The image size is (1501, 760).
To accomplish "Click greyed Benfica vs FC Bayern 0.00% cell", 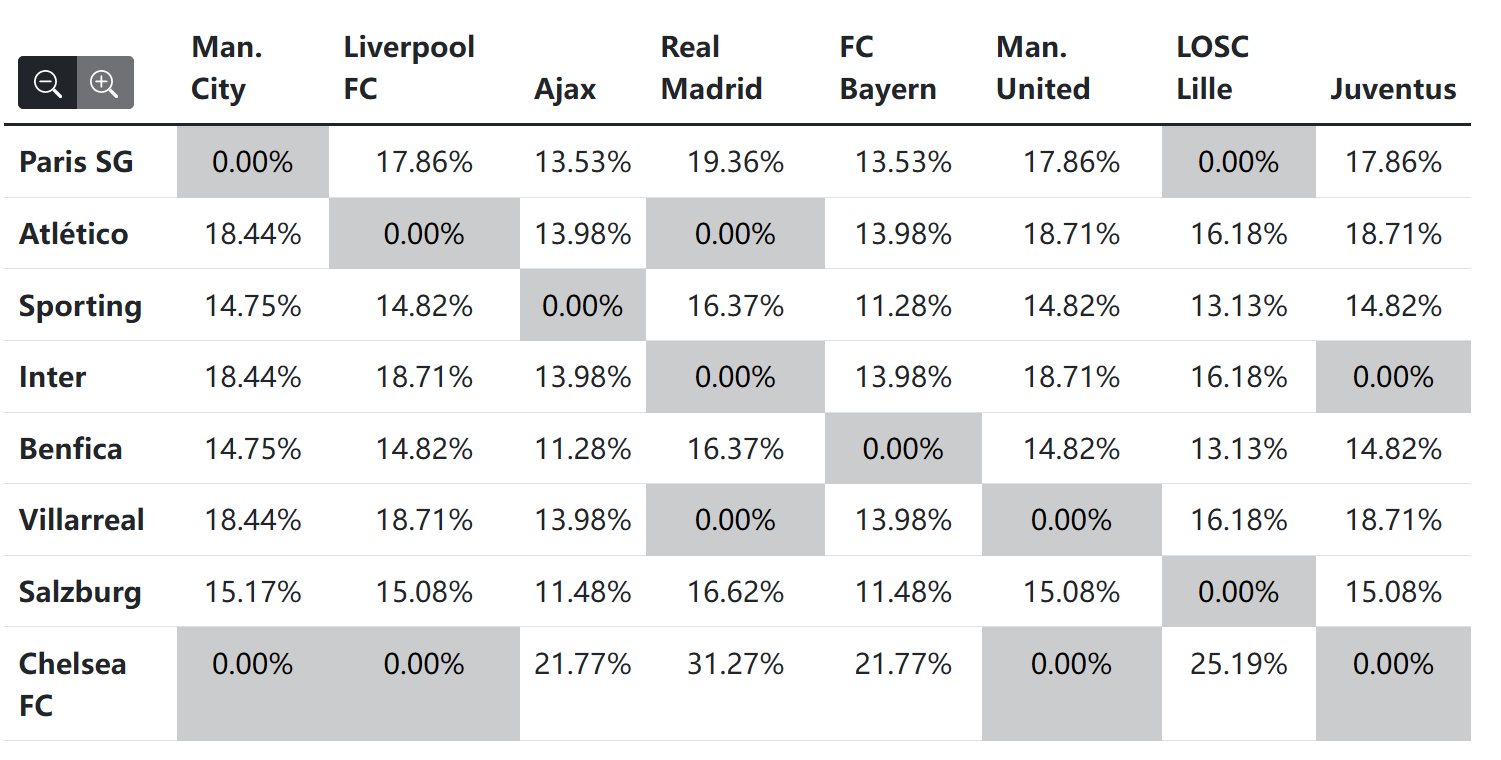I will click(x=903, y=449).
